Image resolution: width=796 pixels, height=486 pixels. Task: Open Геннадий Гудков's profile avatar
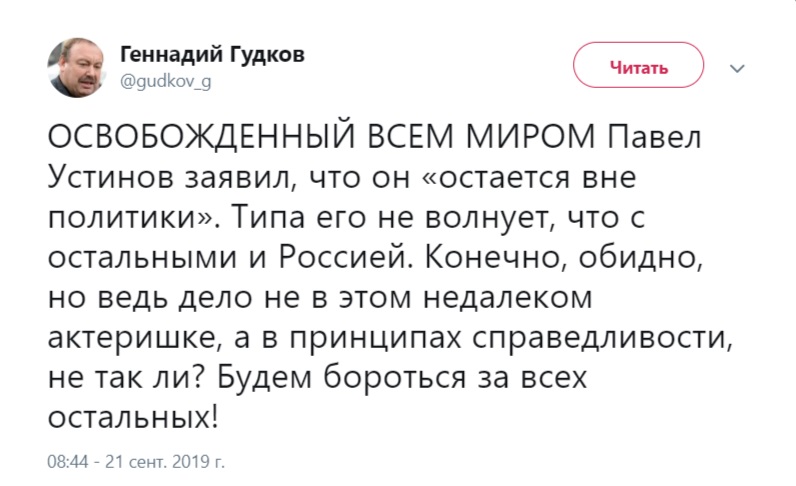click(75, 68)
